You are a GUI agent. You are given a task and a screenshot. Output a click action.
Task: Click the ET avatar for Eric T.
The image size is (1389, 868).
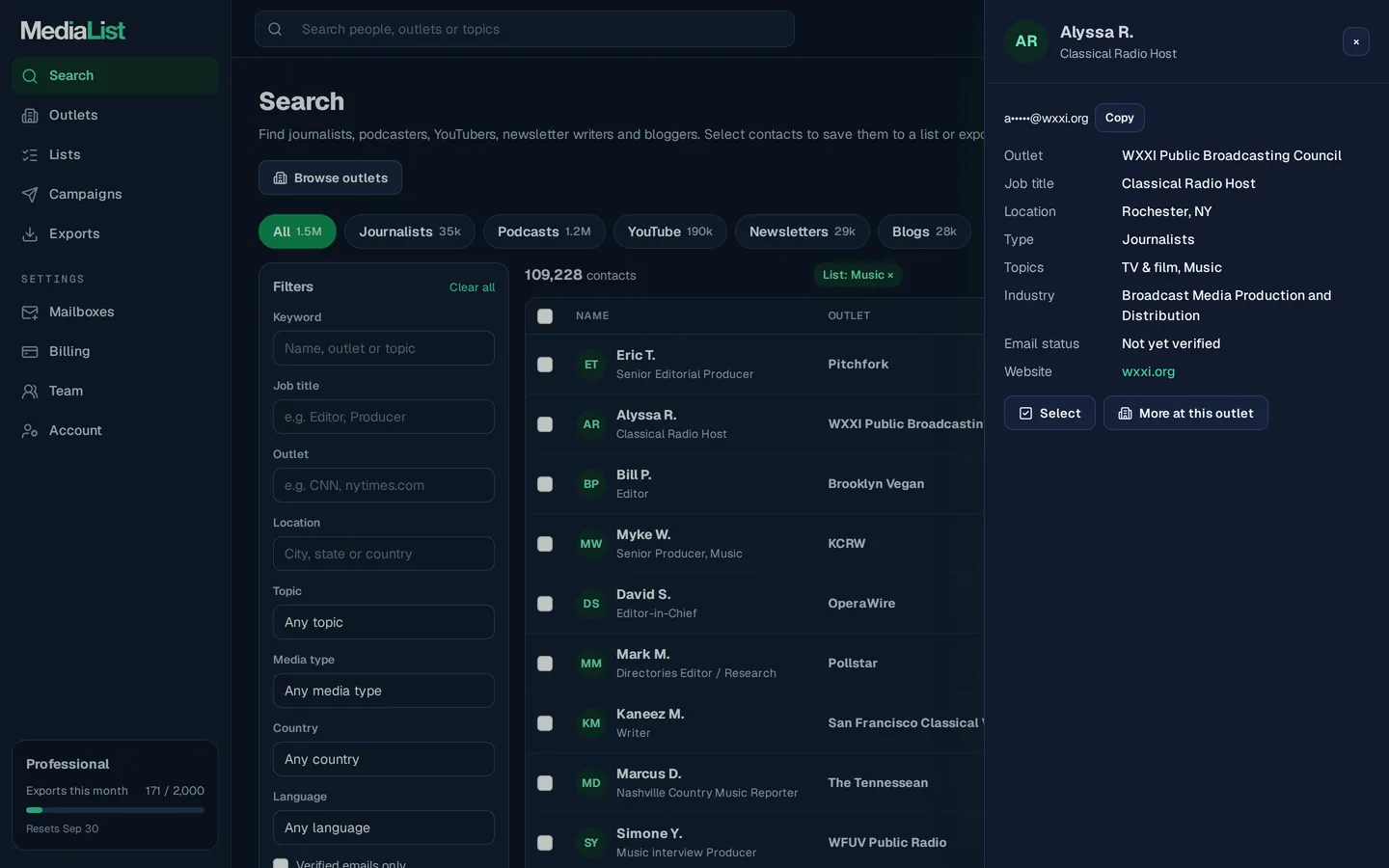(591, 365)
